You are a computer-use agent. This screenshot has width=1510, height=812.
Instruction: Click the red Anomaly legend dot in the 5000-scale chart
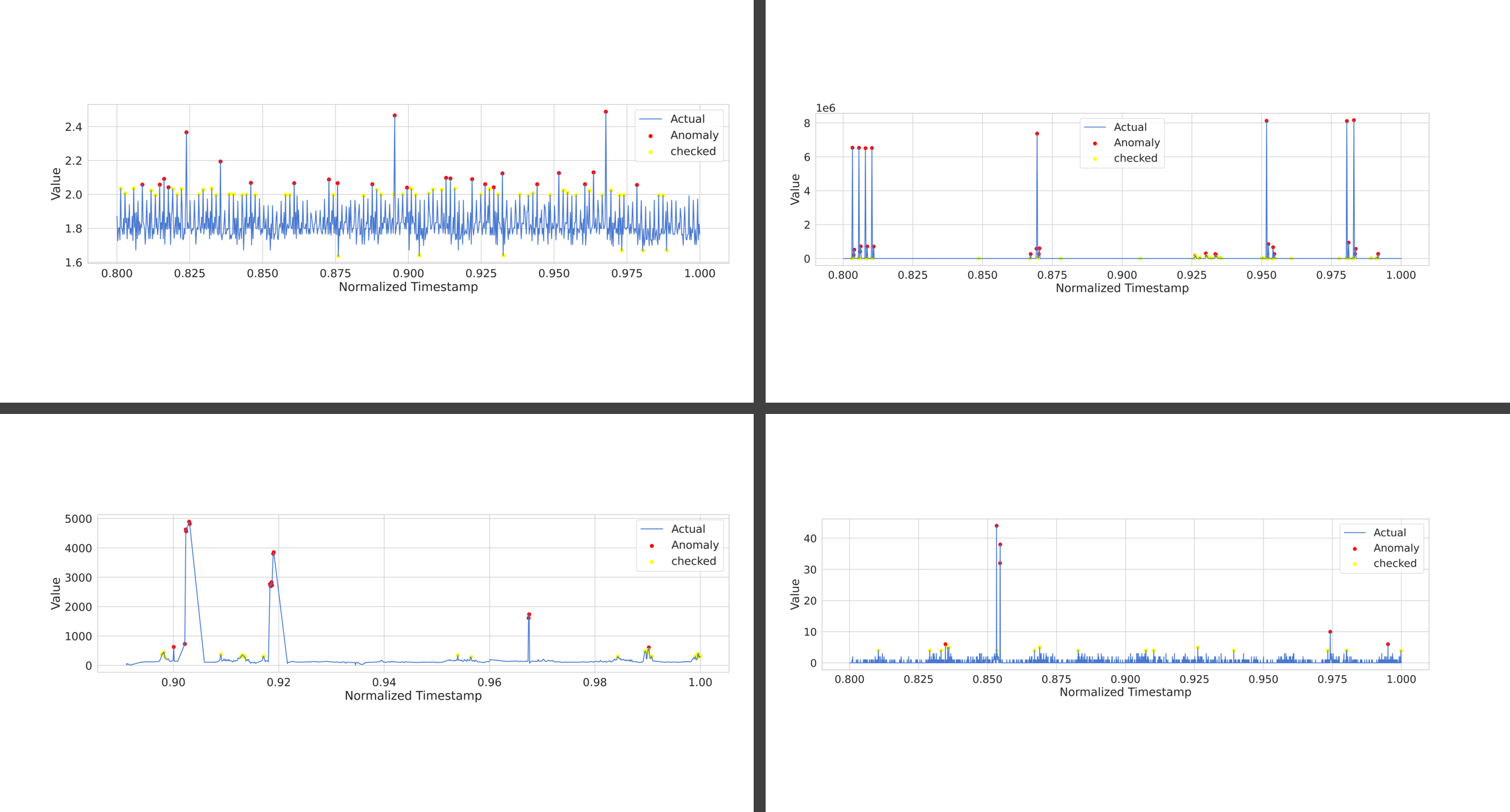[x=651, y=546]
